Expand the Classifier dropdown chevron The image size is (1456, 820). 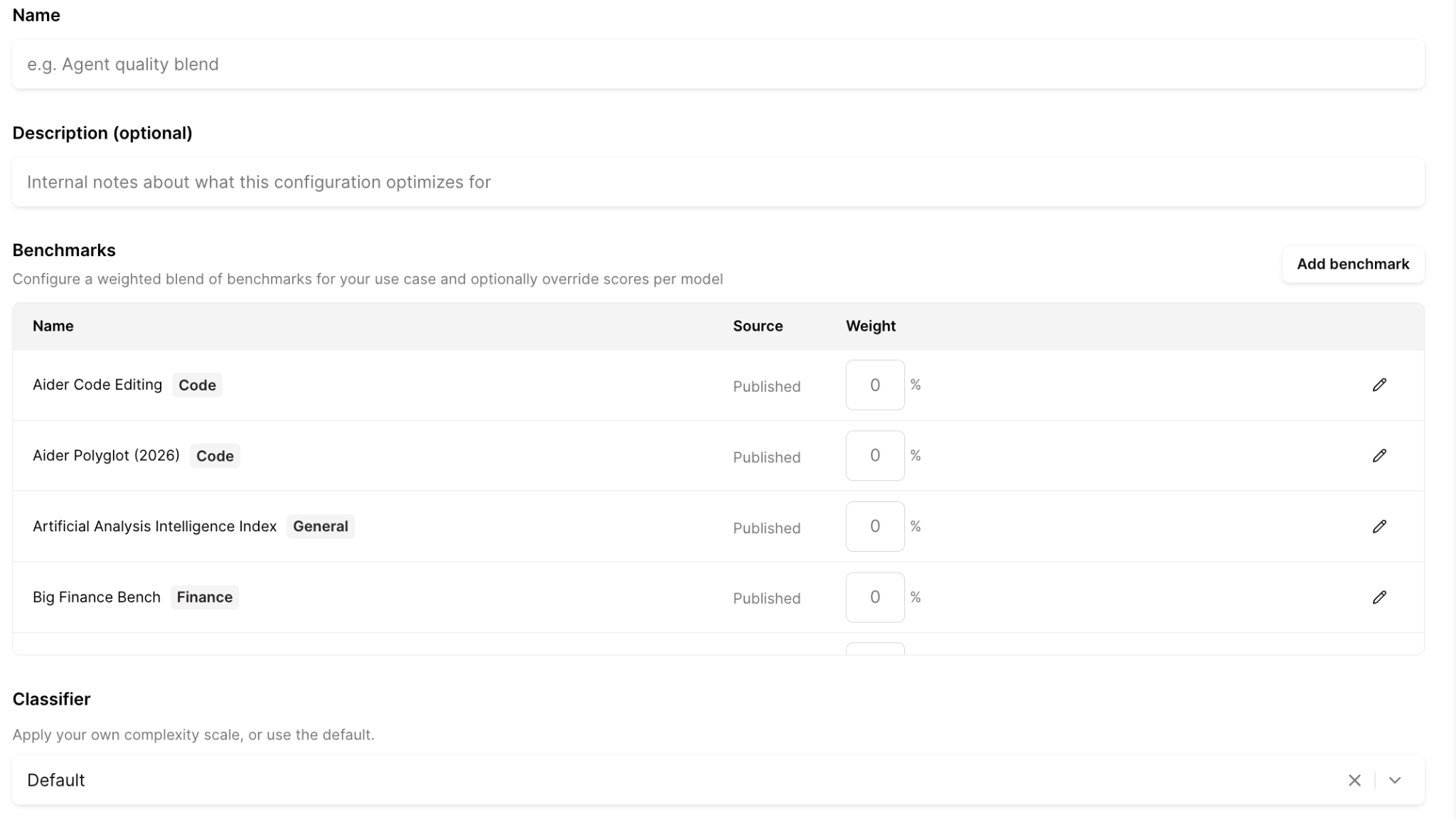[x=1395, y=780]
